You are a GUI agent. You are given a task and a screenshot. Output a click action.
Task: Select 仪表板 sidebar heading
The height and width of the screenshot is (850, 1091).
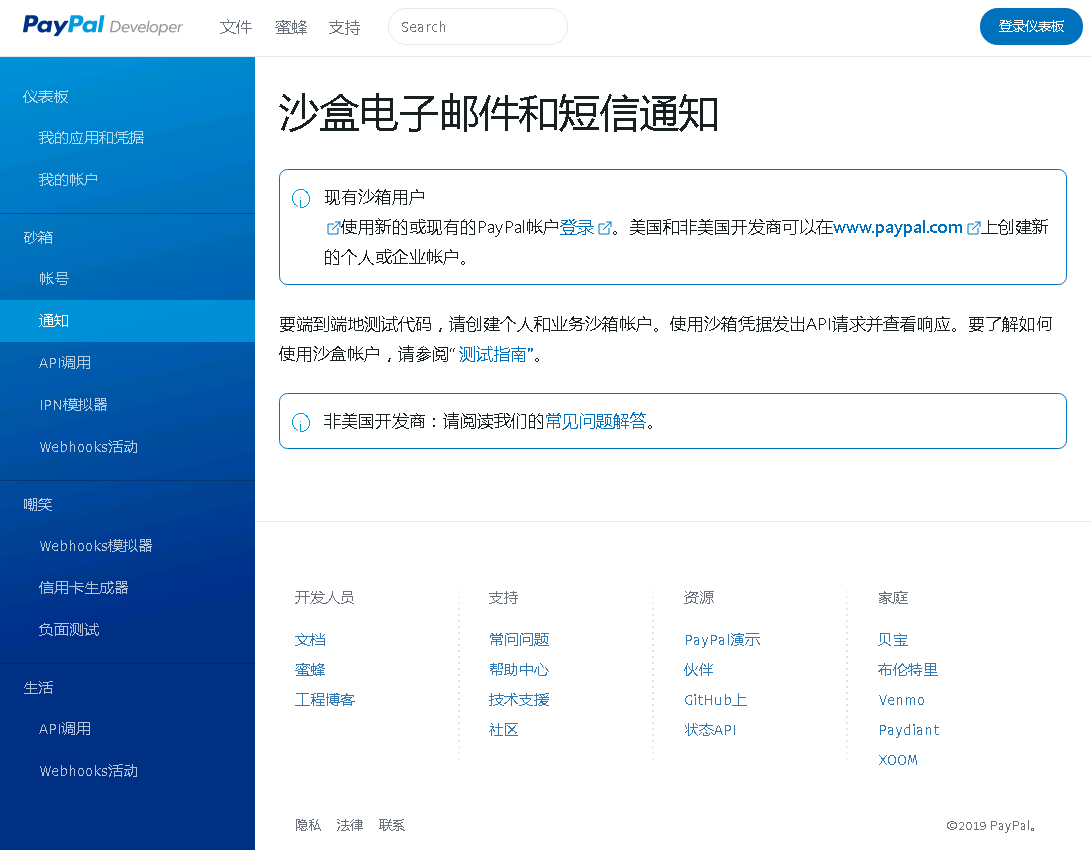click(x=45, y=97)
